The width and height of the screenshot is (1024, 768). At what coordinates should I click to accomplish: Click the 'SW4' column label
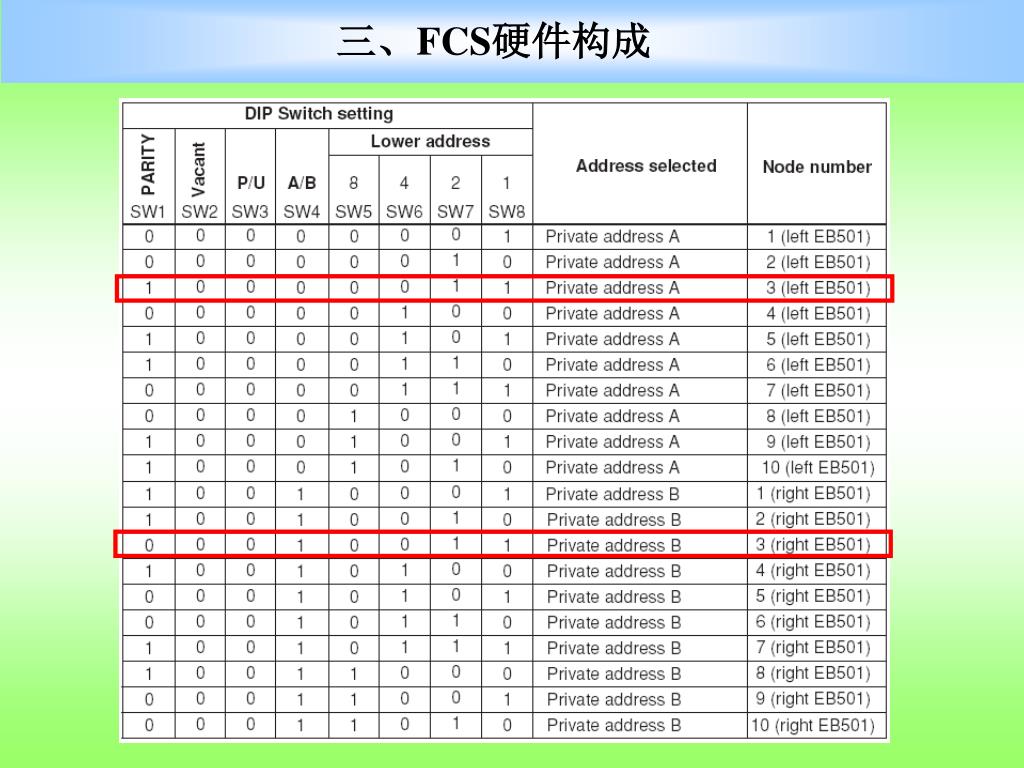(302, 212)
